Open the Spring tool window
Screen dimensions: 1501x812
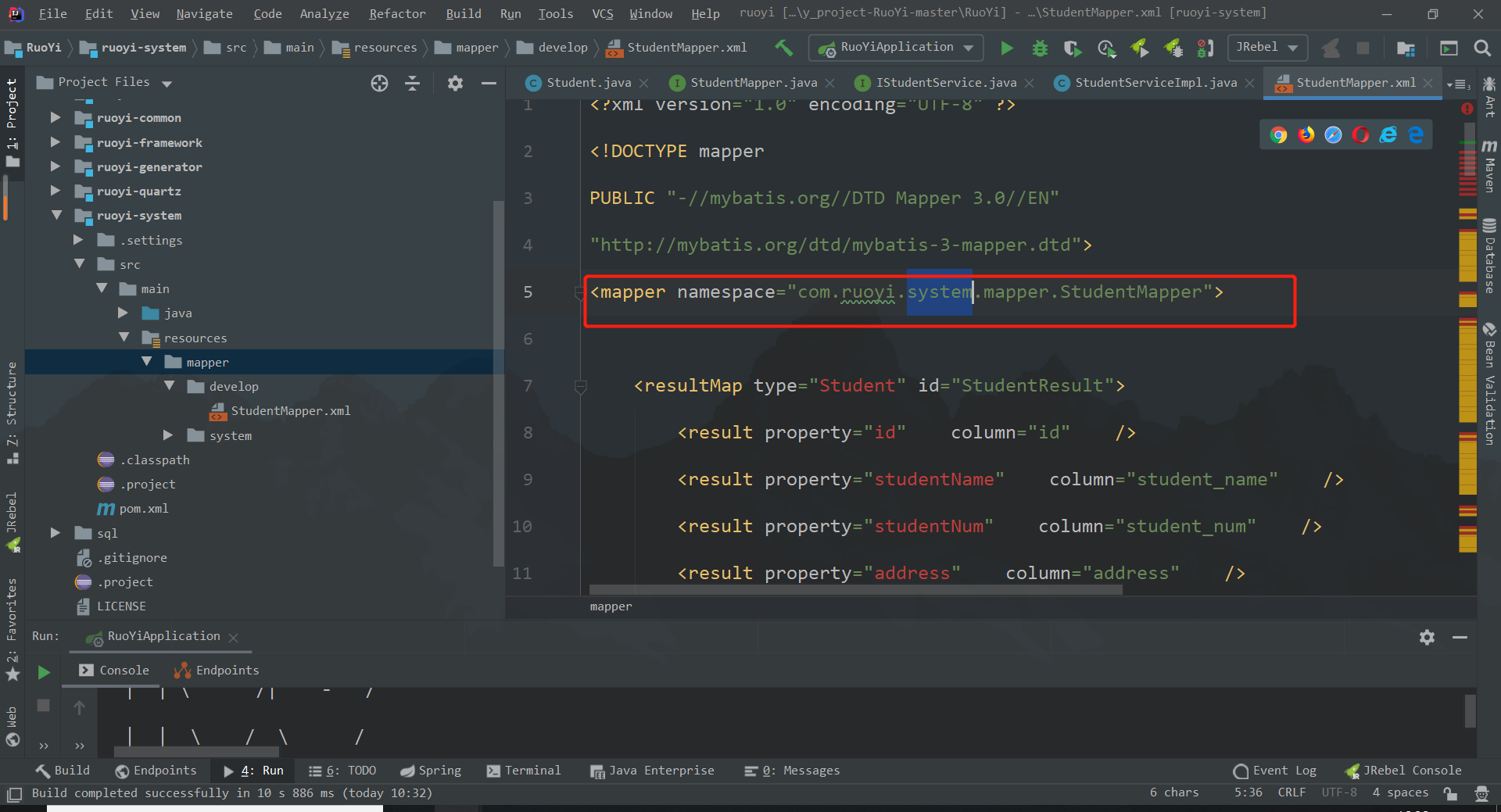tap(431, 771)
